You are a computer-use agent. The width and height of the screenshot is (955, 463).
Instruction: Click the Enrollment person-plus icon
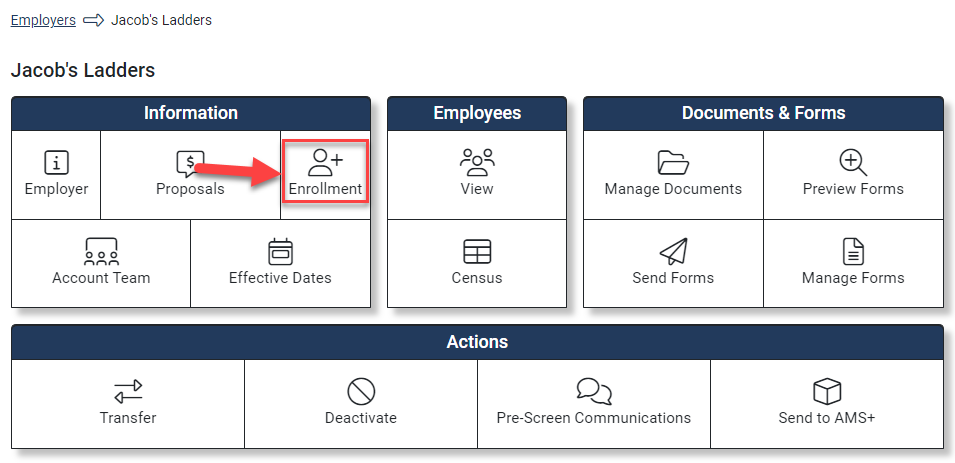coord(325,163)
